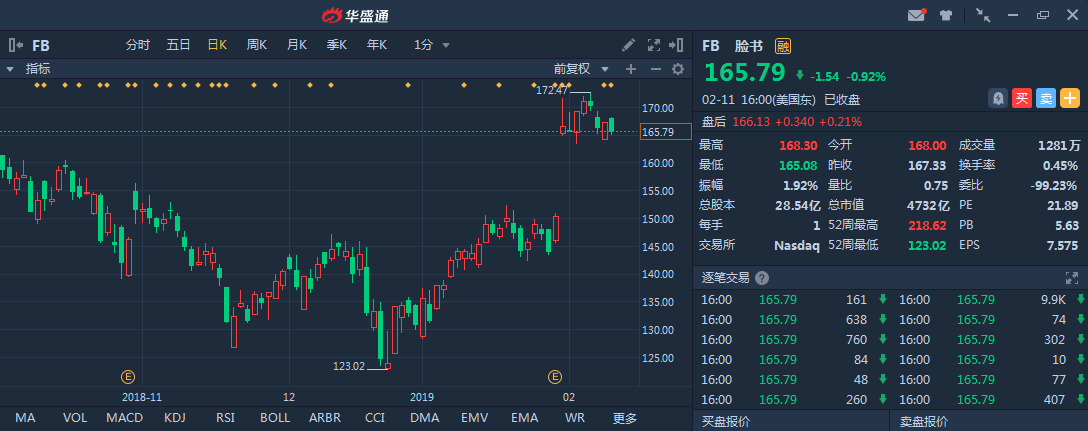Set a price alert with bell icon
The image size is (1088, 431).
pos(998,98)
